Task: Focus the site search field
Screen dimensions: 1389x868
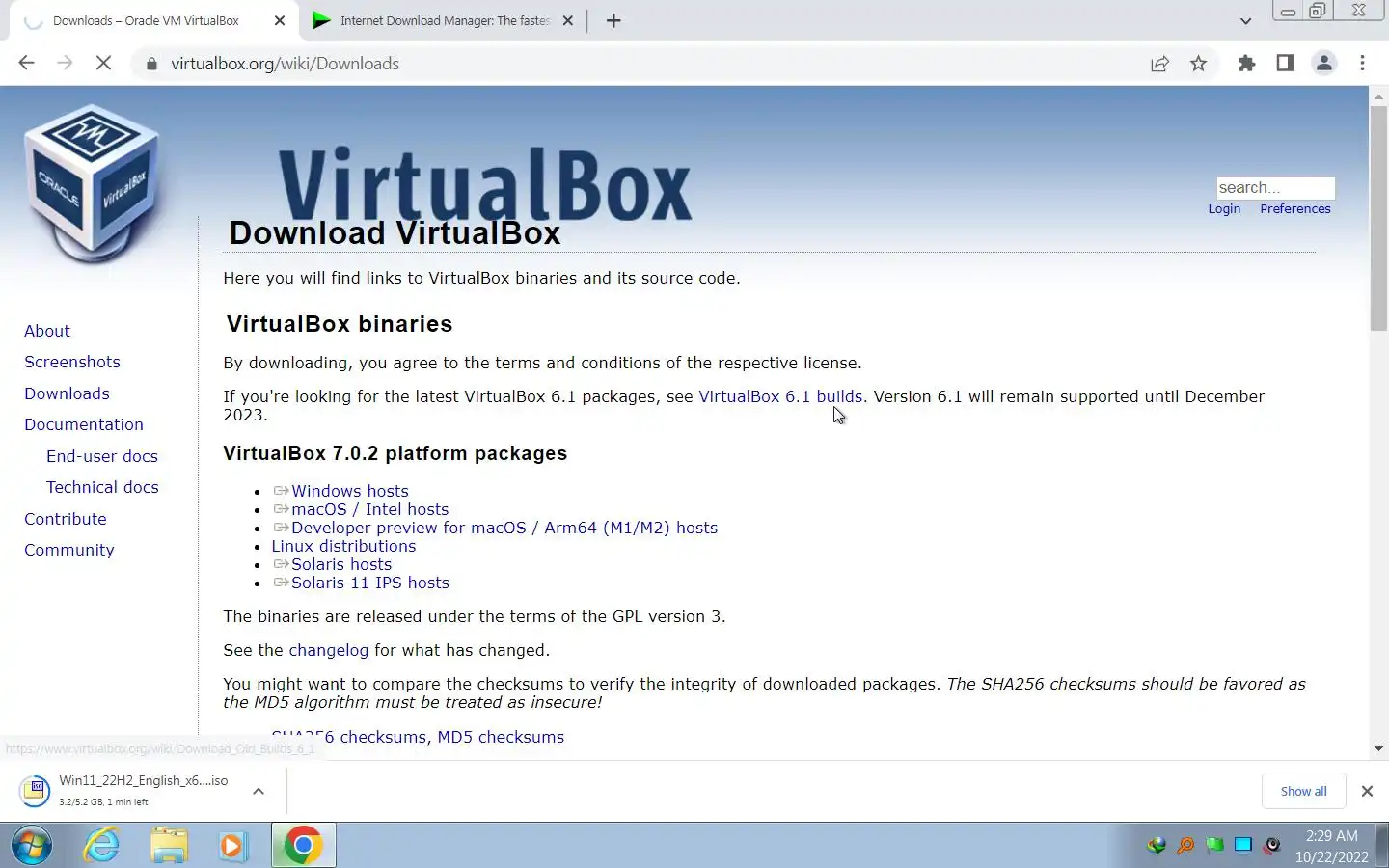Action: tap(1275, 187)
